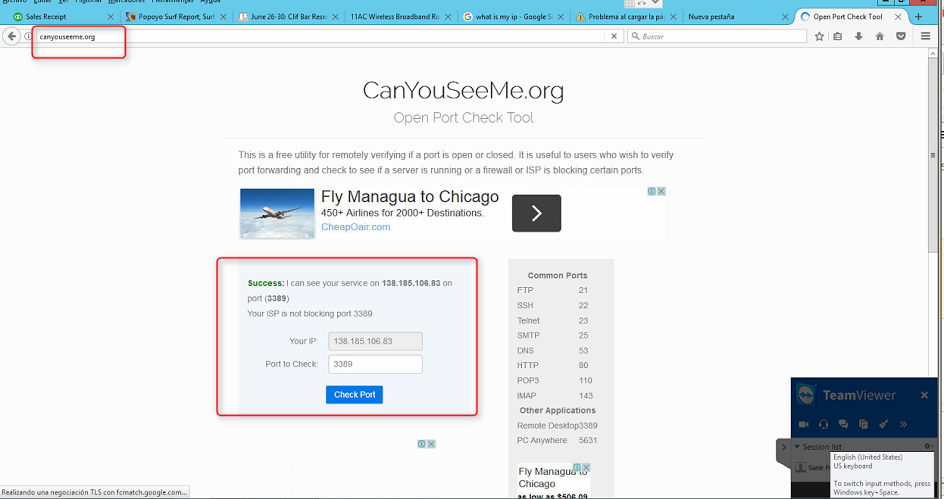Open the Pocket icon in toolbar
Viewport: 944px width, 499px height.
coord(901,36)
